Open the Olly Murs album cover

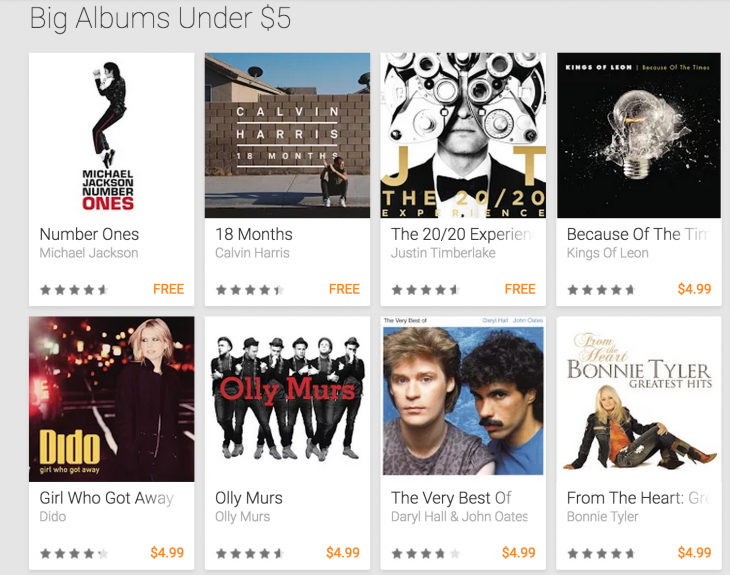(287, 399)
